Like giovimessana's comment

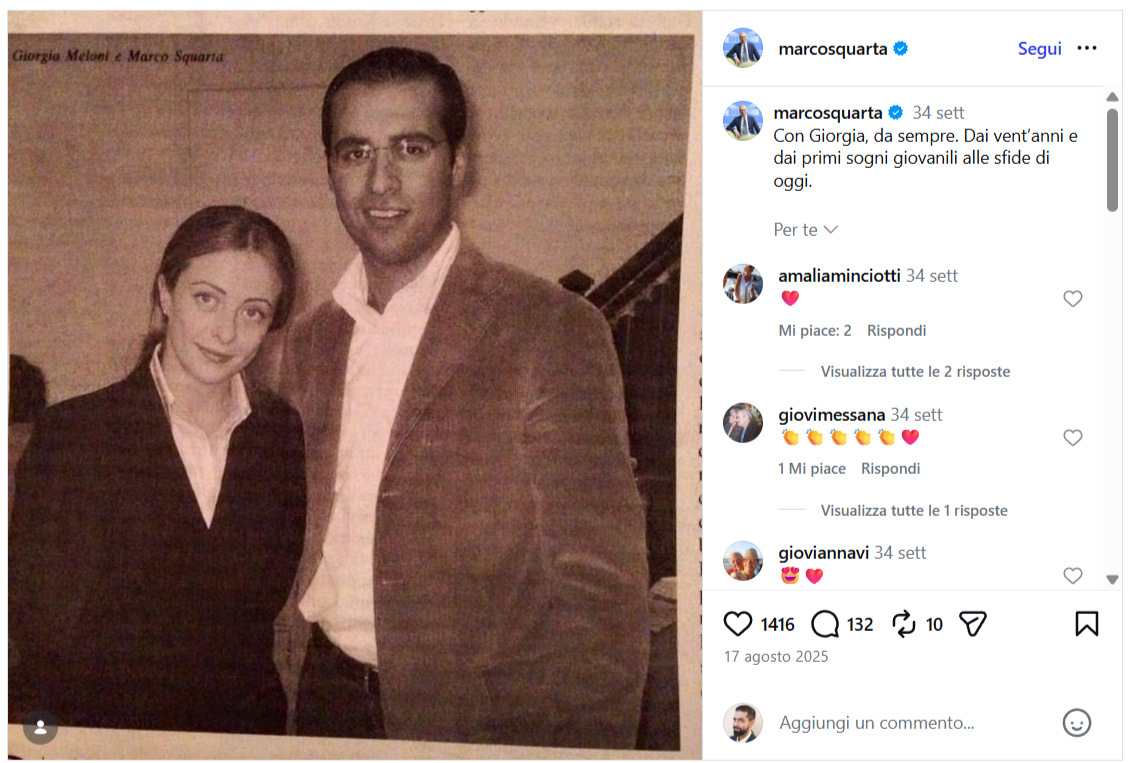[x=1072, y=437]
